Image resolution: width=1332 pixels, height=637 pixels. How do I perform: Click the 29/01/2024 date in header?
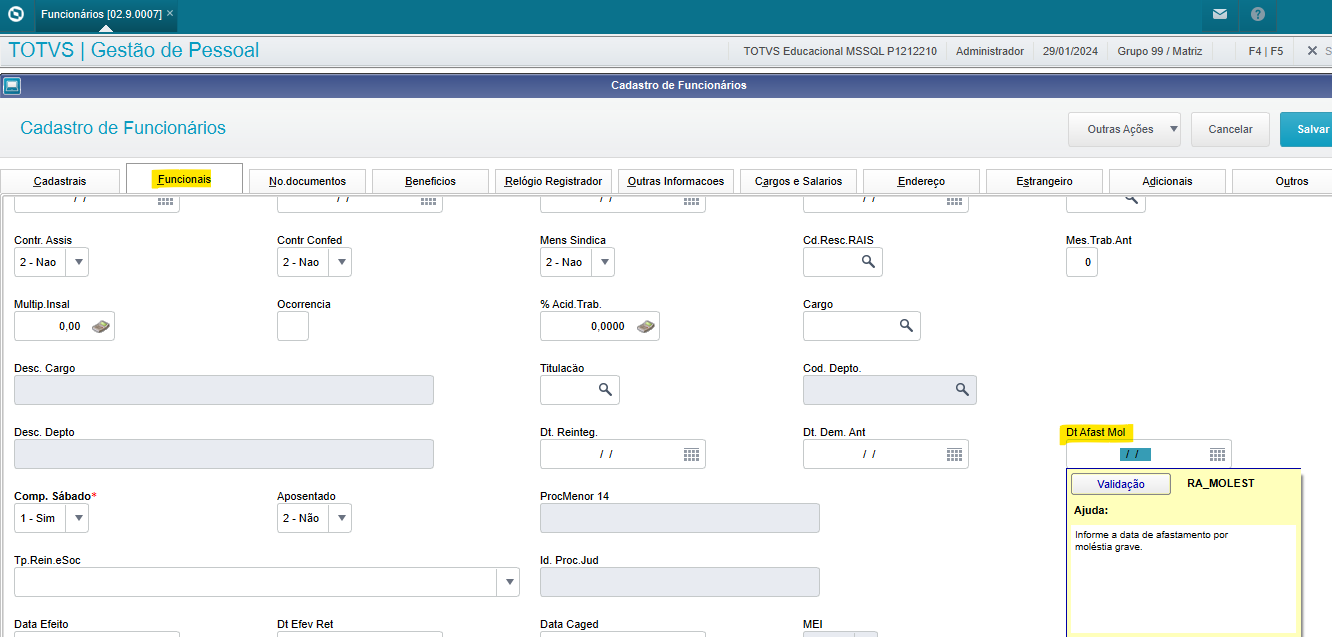[1071, 51]
